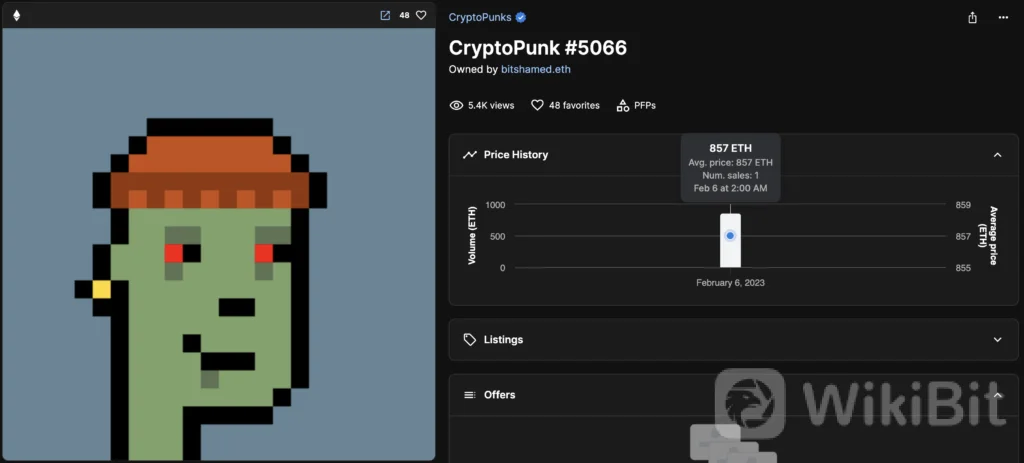Click the eye icon next to 5.4K views
Viewport: 1024px width, 463px height.
[x=456, y=105]
